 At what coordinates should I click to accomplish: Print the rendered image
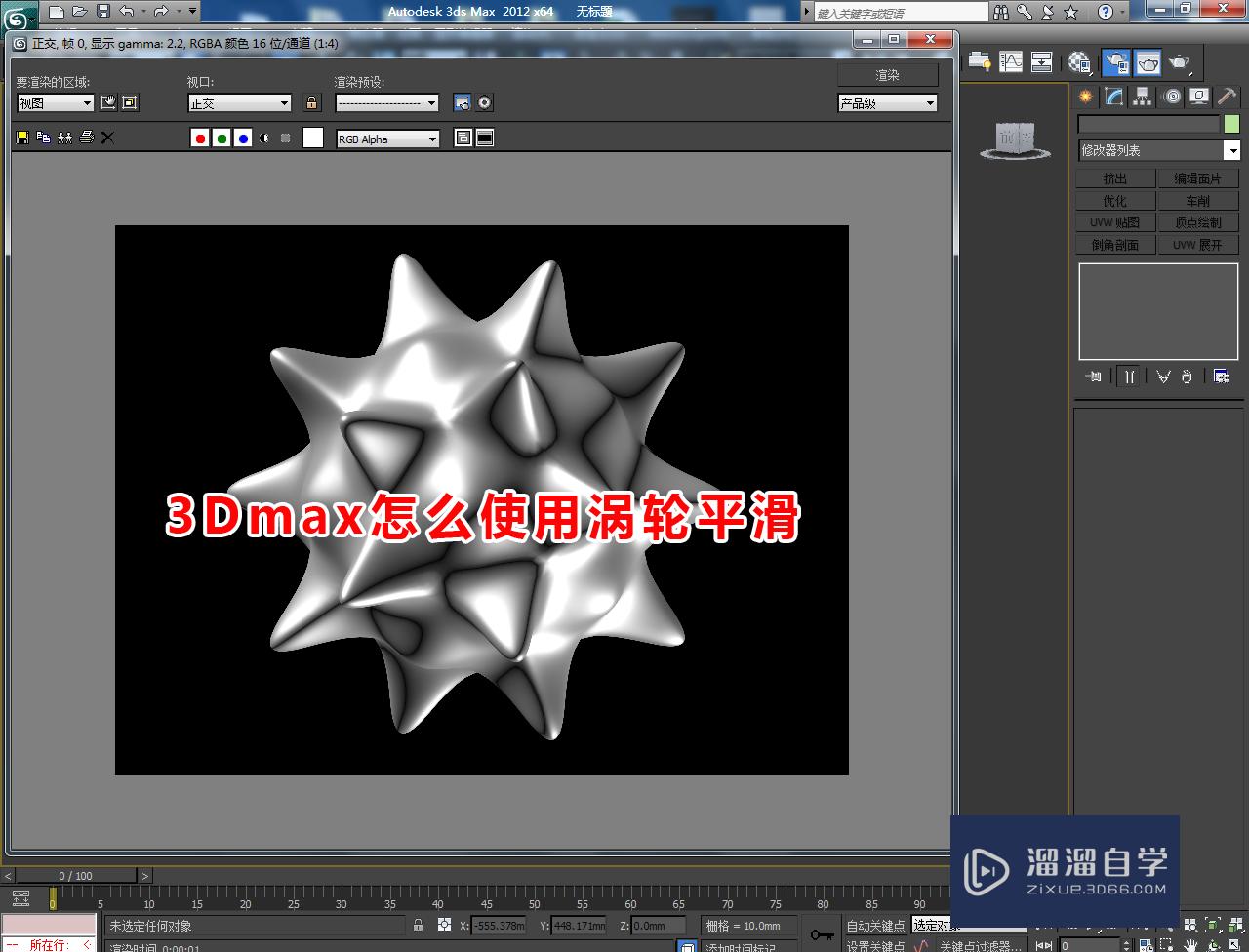86,138
